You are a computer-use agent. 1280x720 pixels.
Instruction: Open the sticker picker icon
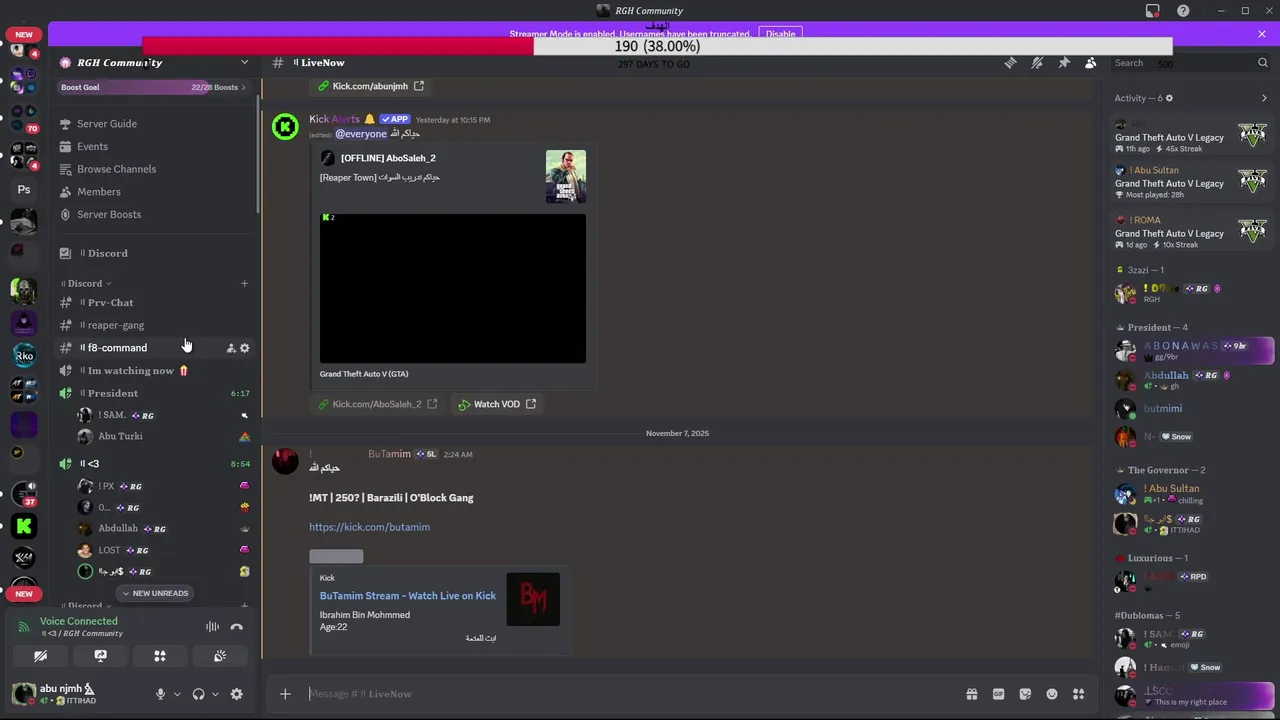[1025, 694]
